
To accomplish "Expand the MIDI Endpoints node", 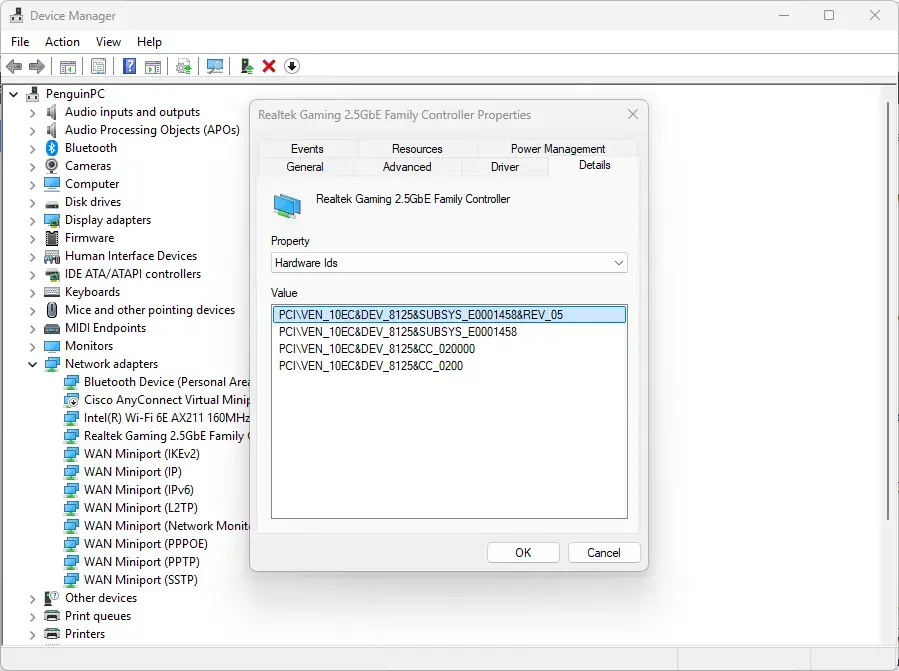I will [33, 329].
